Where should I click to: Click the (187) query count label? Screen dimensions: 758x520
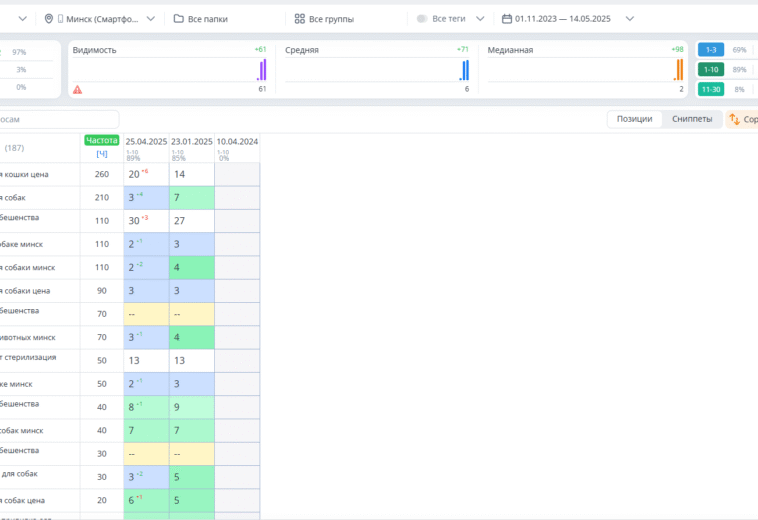pos(14,148)
